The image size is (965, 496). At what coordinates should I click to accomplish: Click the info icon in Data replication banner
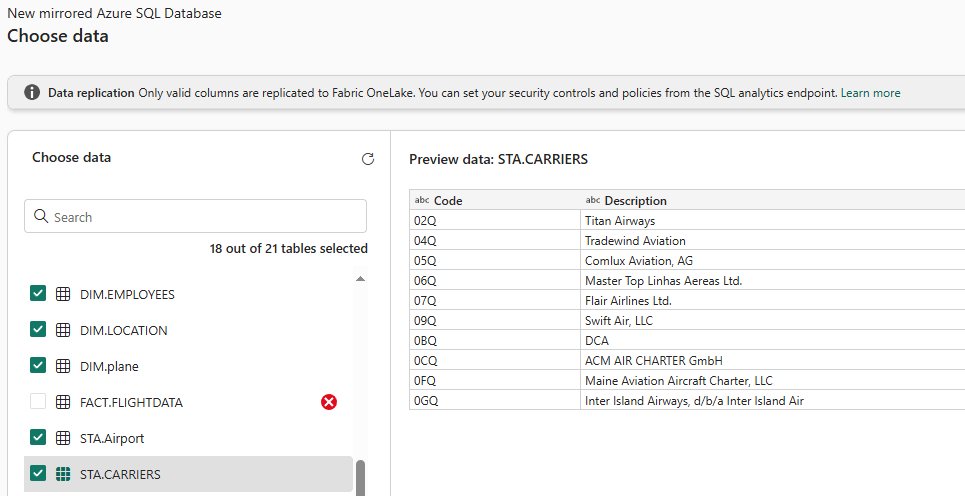32,93
